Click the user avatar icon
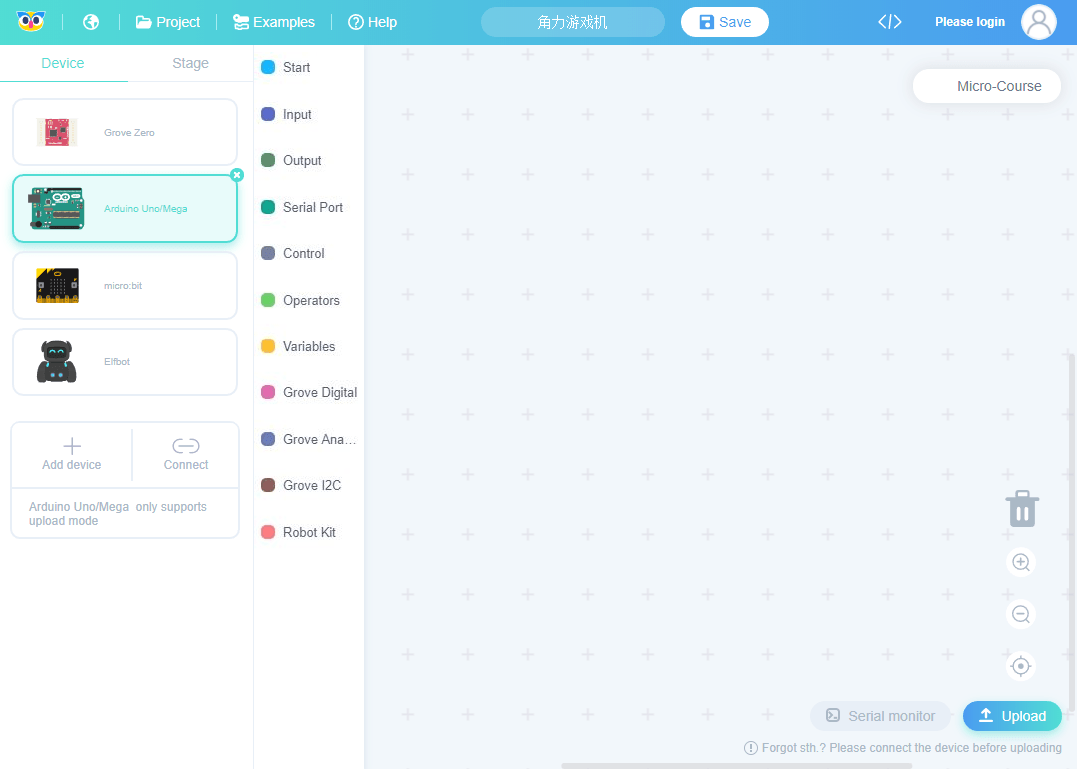1077x769 pixels. pyautogui.click(x=1038, y=22)
